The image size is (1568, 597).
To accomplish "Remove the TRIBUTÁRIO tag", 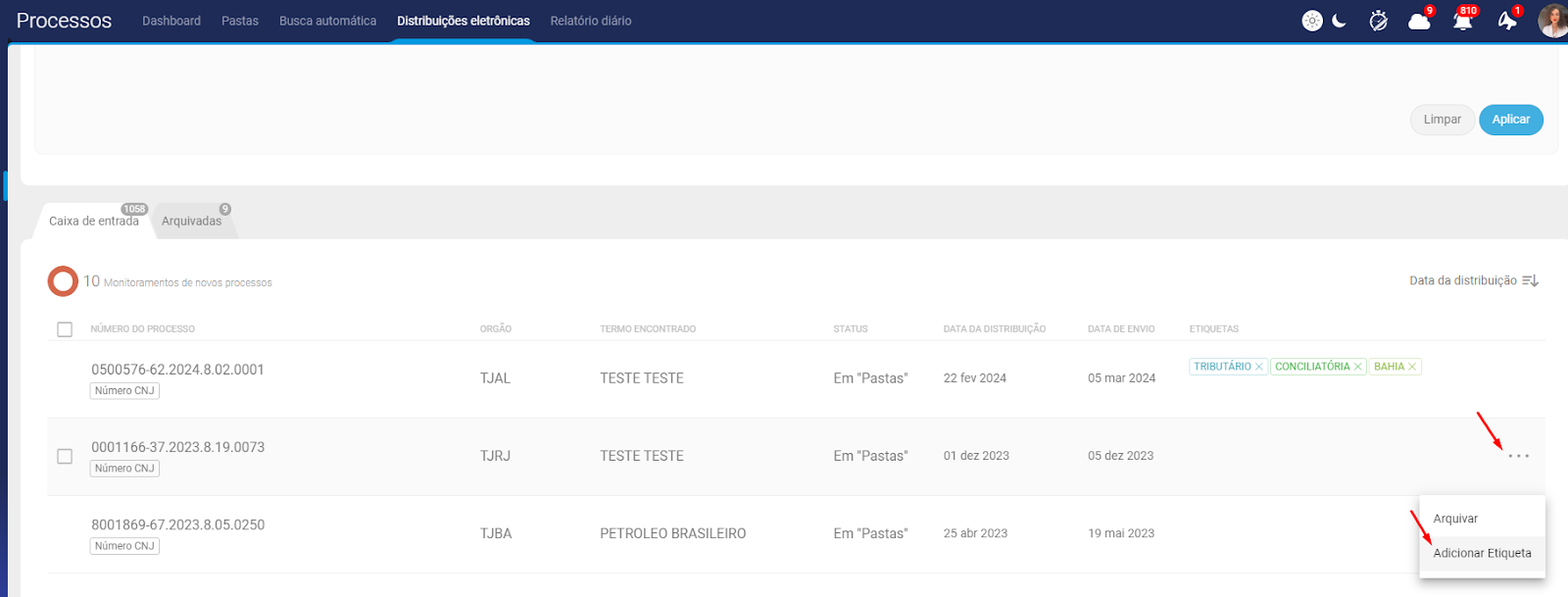I will [x=1259, y=367].
